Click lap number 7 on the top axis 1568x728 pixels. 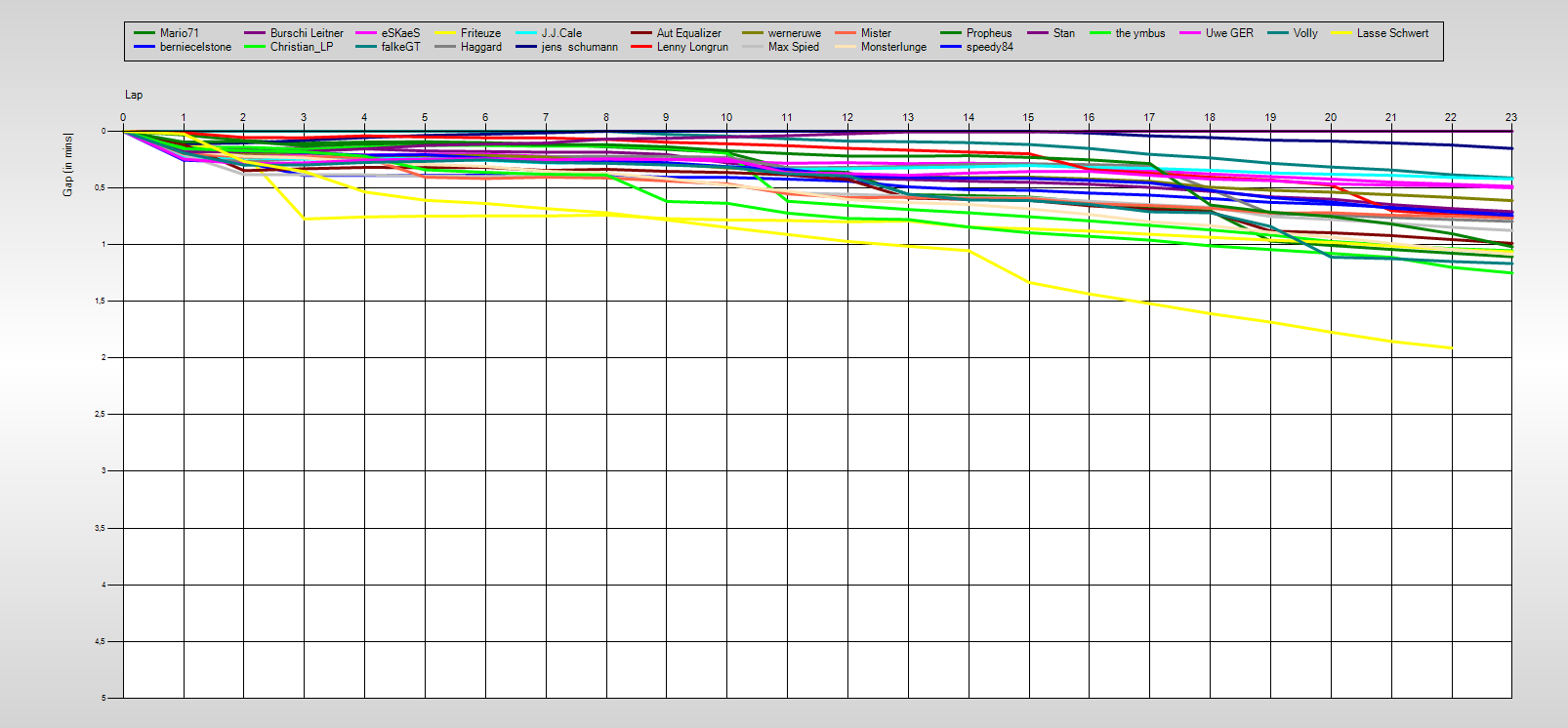(546, 117)
